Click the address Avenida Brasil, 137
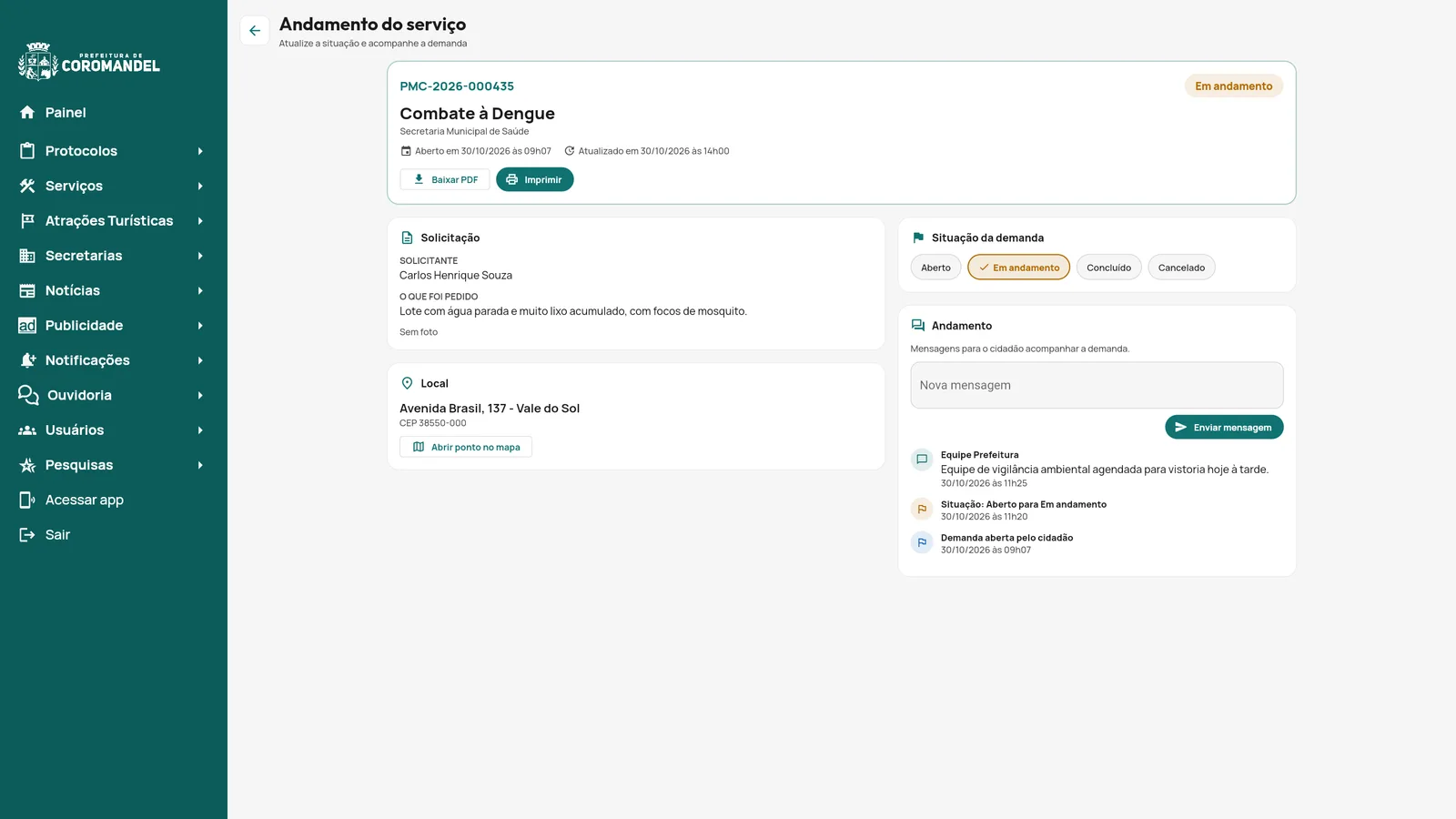 tap(490, 409)
